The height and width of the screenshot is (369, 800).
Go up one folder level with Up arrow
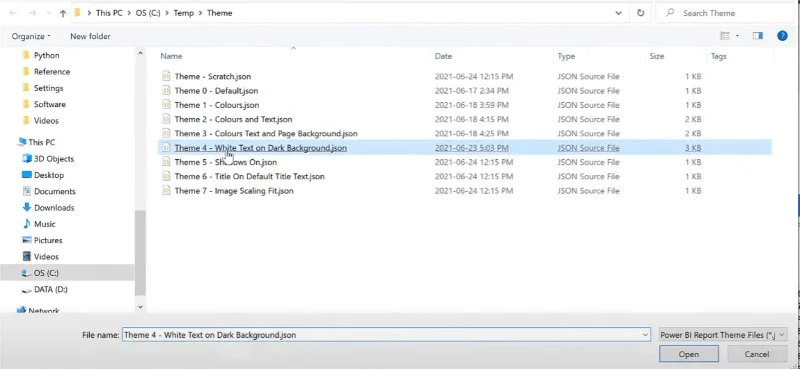point(63,14)
